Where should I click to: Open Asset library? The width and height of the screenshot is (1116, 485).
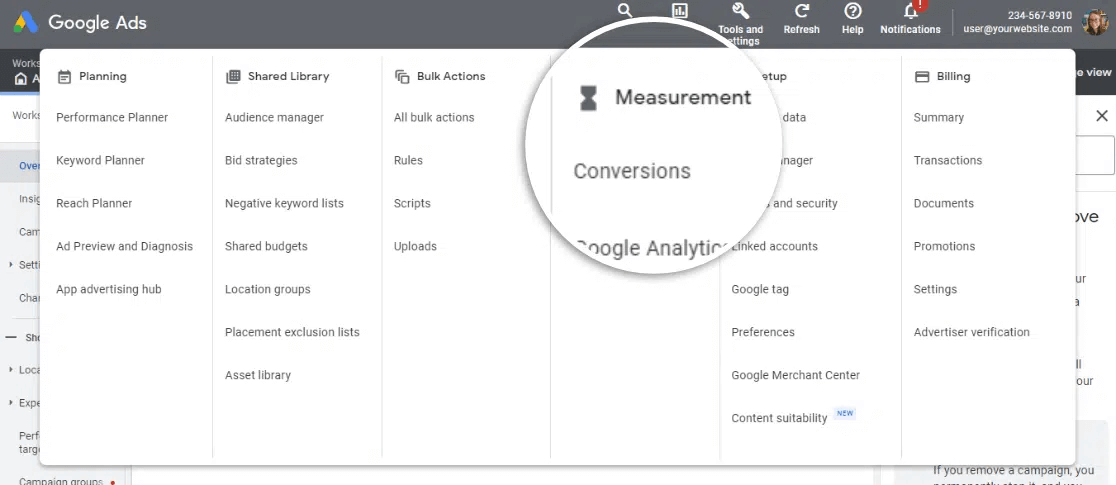coord(258,375)
